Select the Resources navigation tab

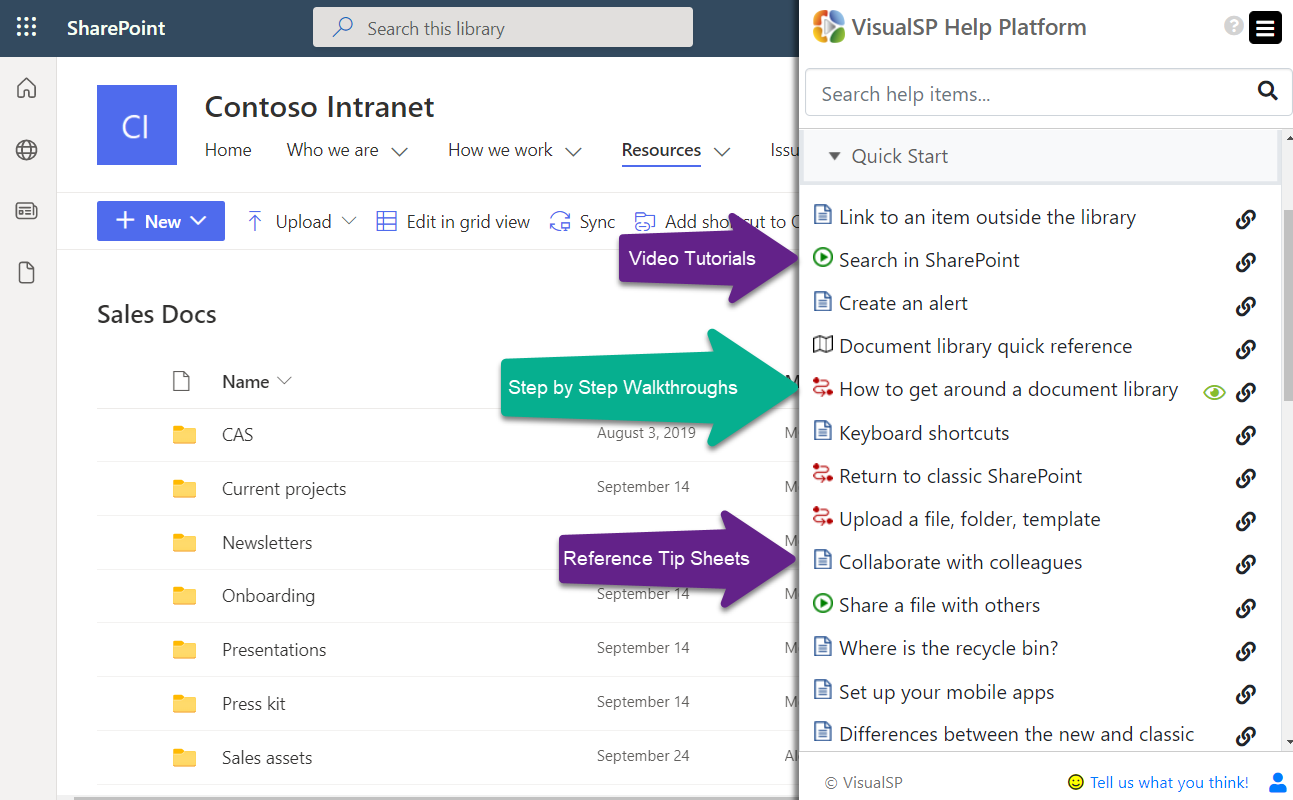661,150
